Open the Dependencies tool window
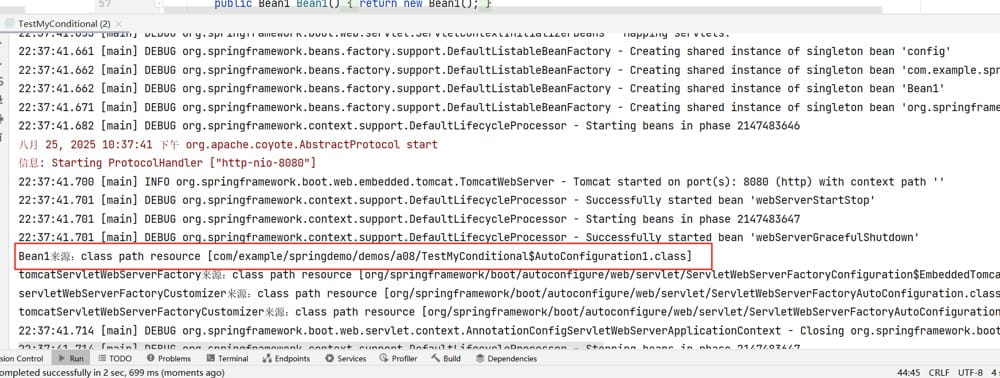Image resolution: width=1000 pixels, height=378 pixels. coord(506,358)
